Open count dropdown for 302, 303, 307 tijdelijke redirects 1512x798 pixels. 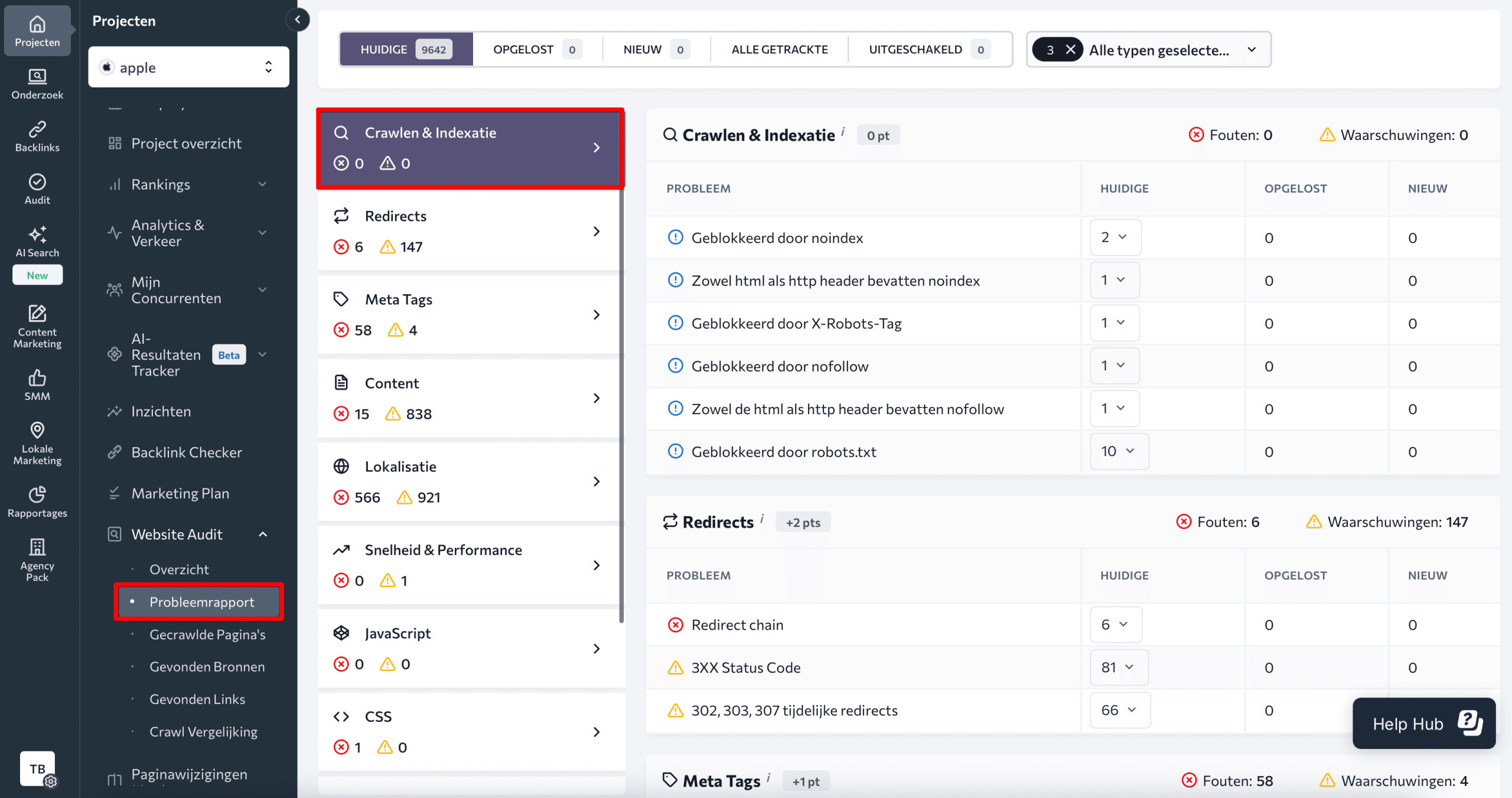(x=1120, y=711)
